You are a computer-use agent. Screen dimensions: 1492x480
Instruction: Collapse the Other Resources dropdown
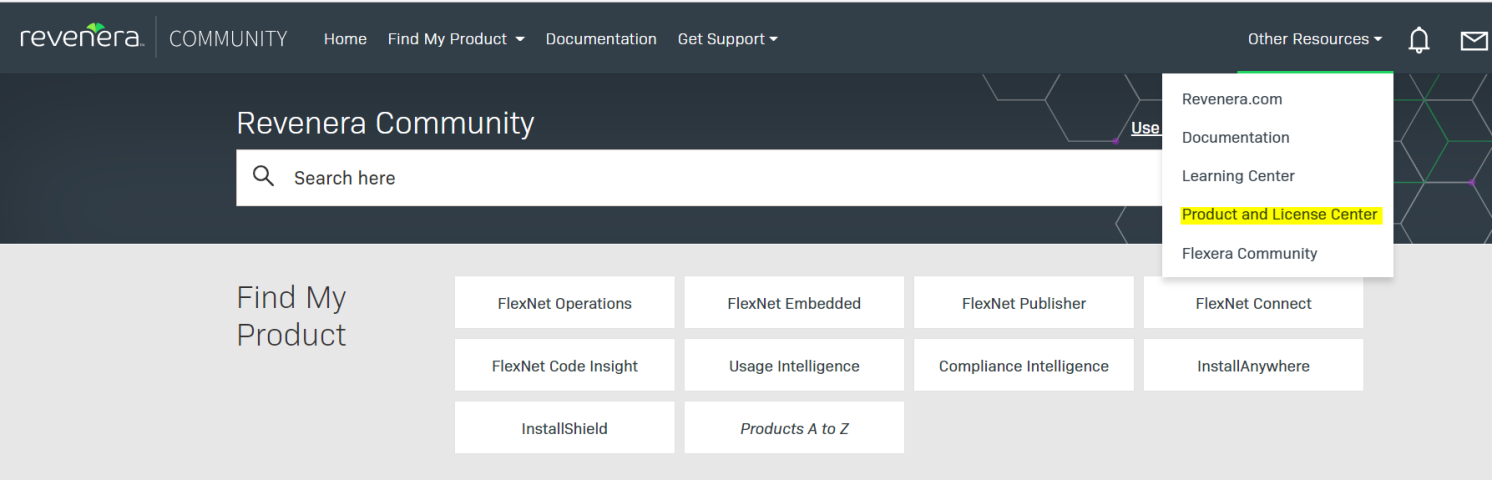click(1315, 39)
